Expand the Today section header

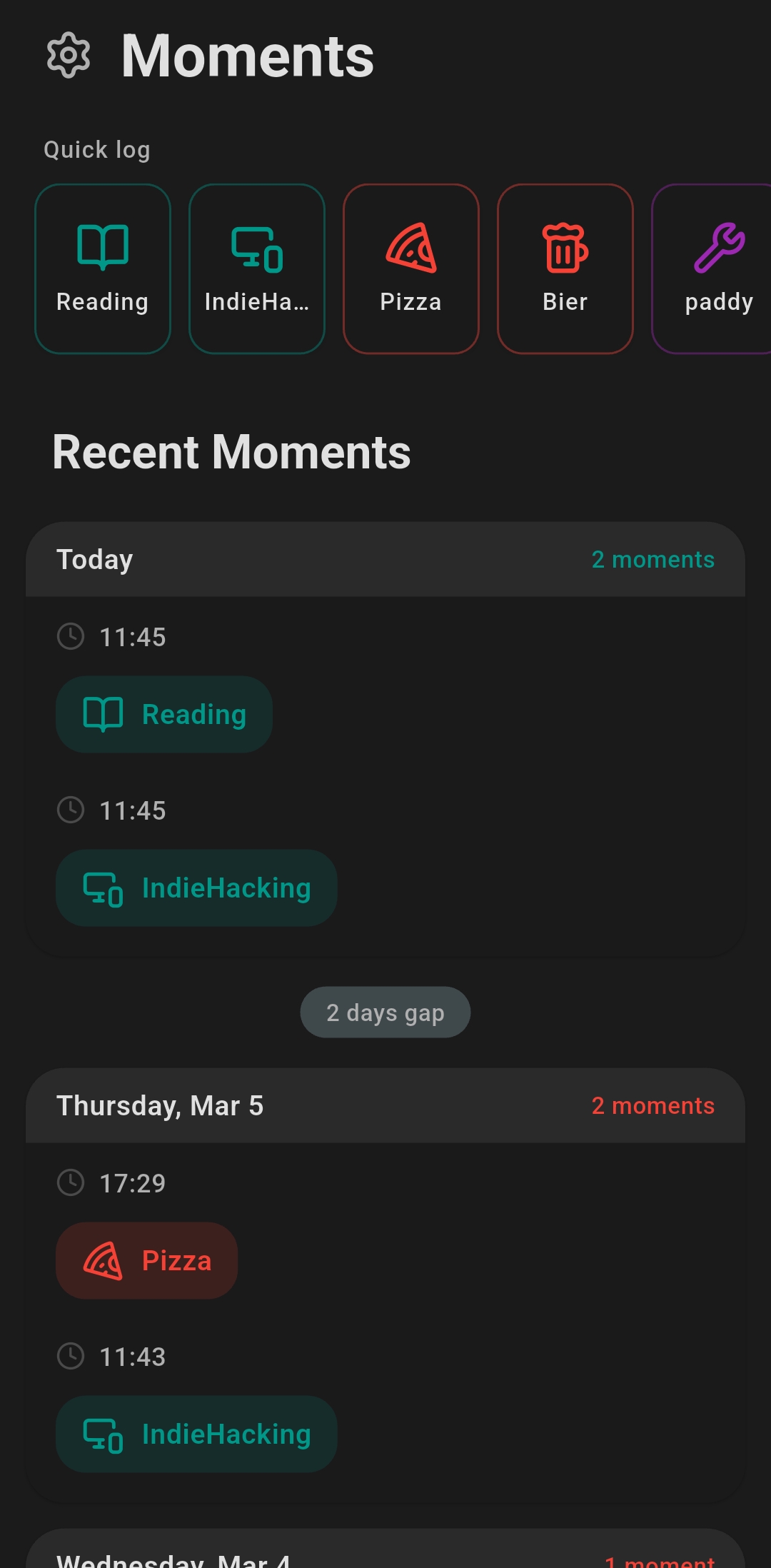pos(385,559)
